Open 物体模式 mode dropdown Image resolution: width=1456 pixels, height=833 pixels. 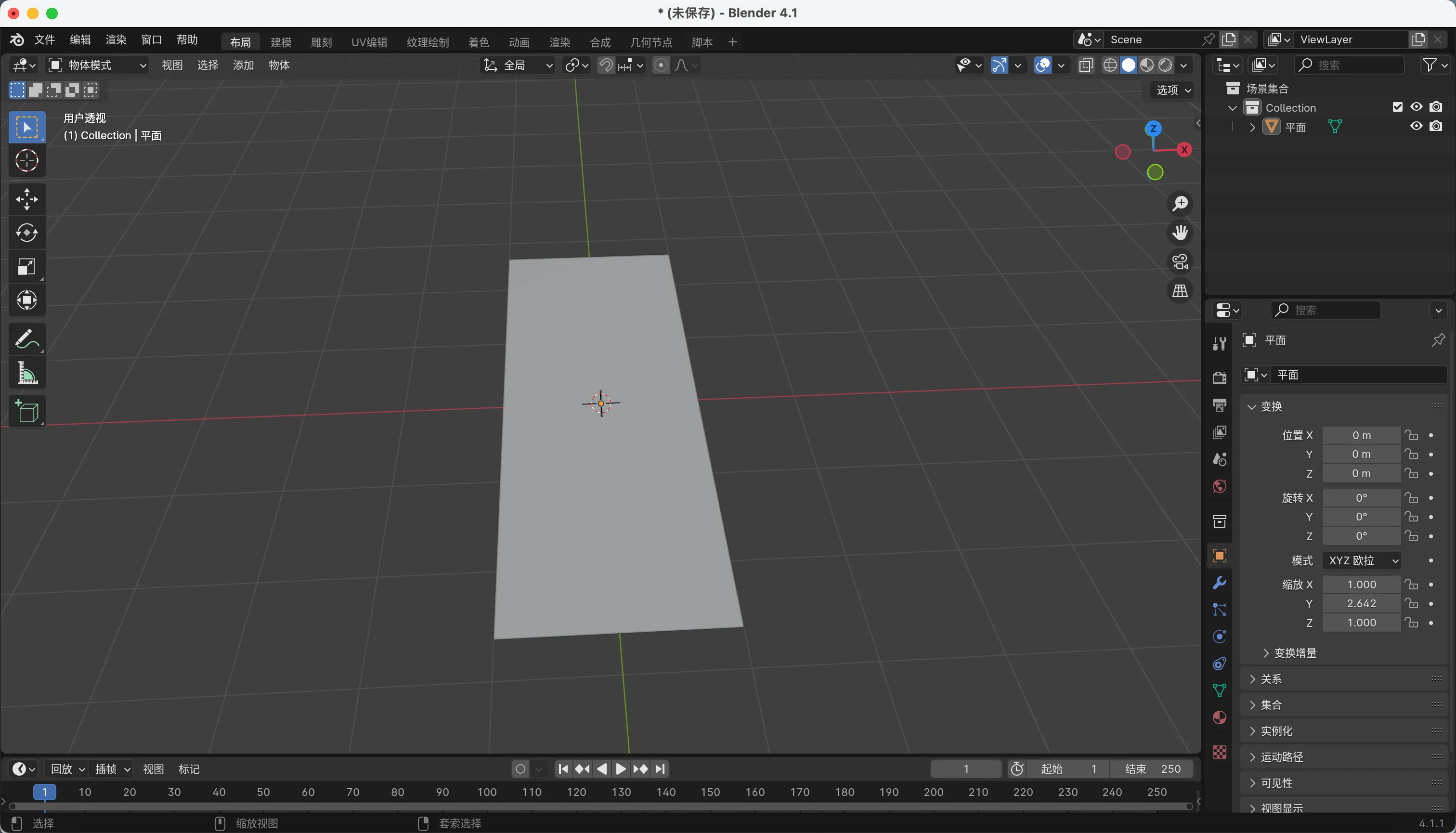click(97, 65)
